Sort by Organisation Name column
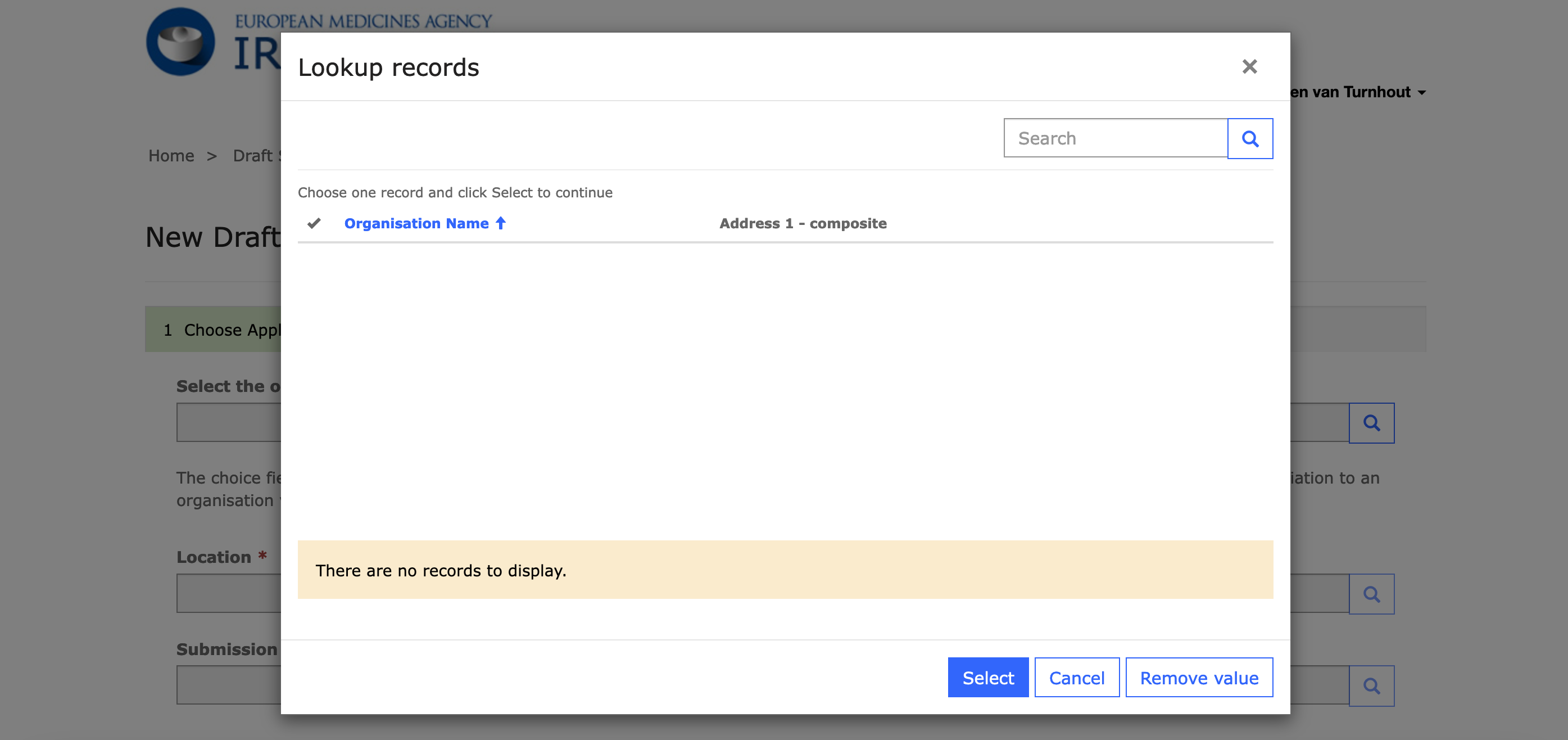Screen dimensions: 1568x740 pyautogui.click(x=416, y=224)
